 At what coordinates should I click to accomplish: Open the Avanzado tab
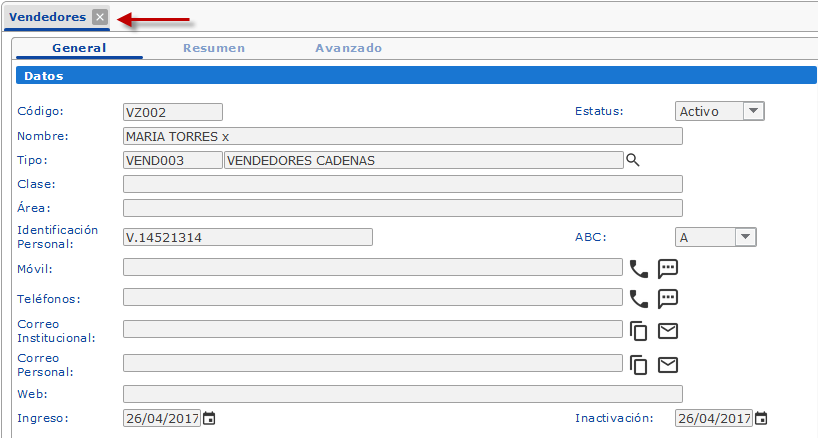(x=348, y=48)
